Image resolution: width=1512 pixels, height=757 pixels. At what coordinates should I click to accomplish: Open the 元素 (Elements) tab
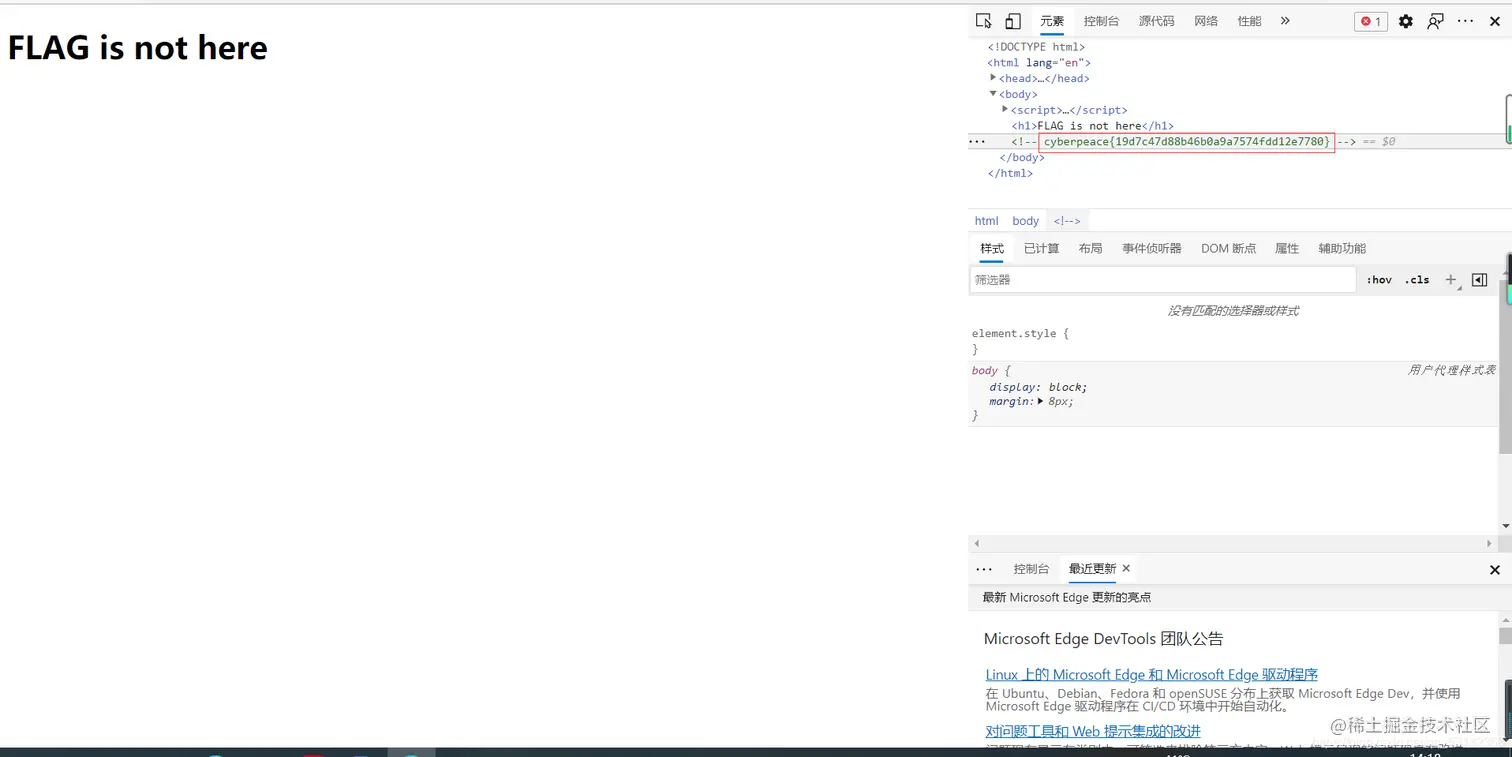click(x=1052, y=21)
